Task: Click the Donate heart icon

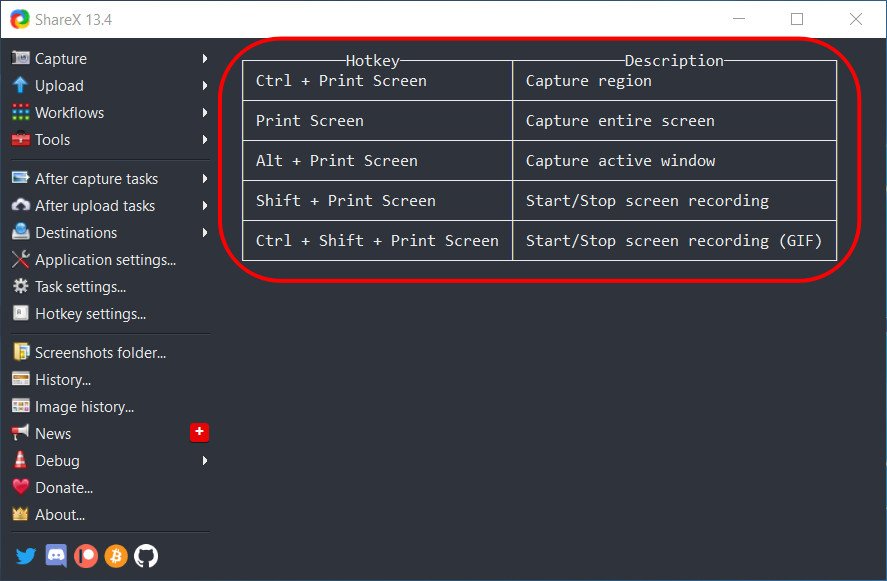Action: (x=20, y=487)
